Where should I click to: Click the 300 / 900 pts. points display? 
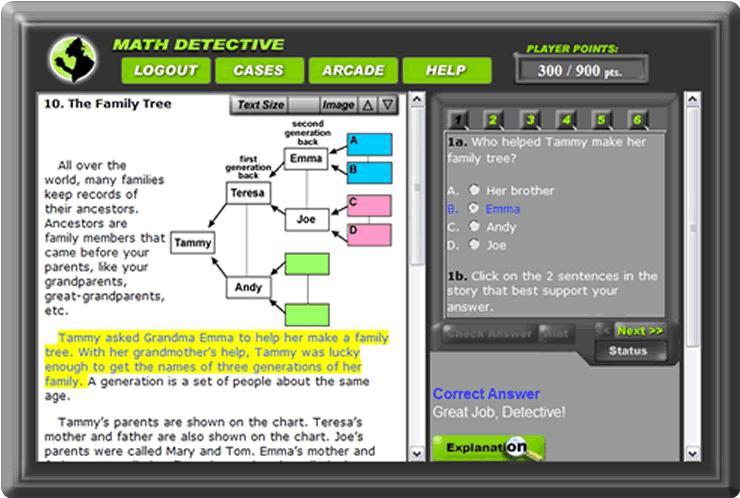coord(580,70)
